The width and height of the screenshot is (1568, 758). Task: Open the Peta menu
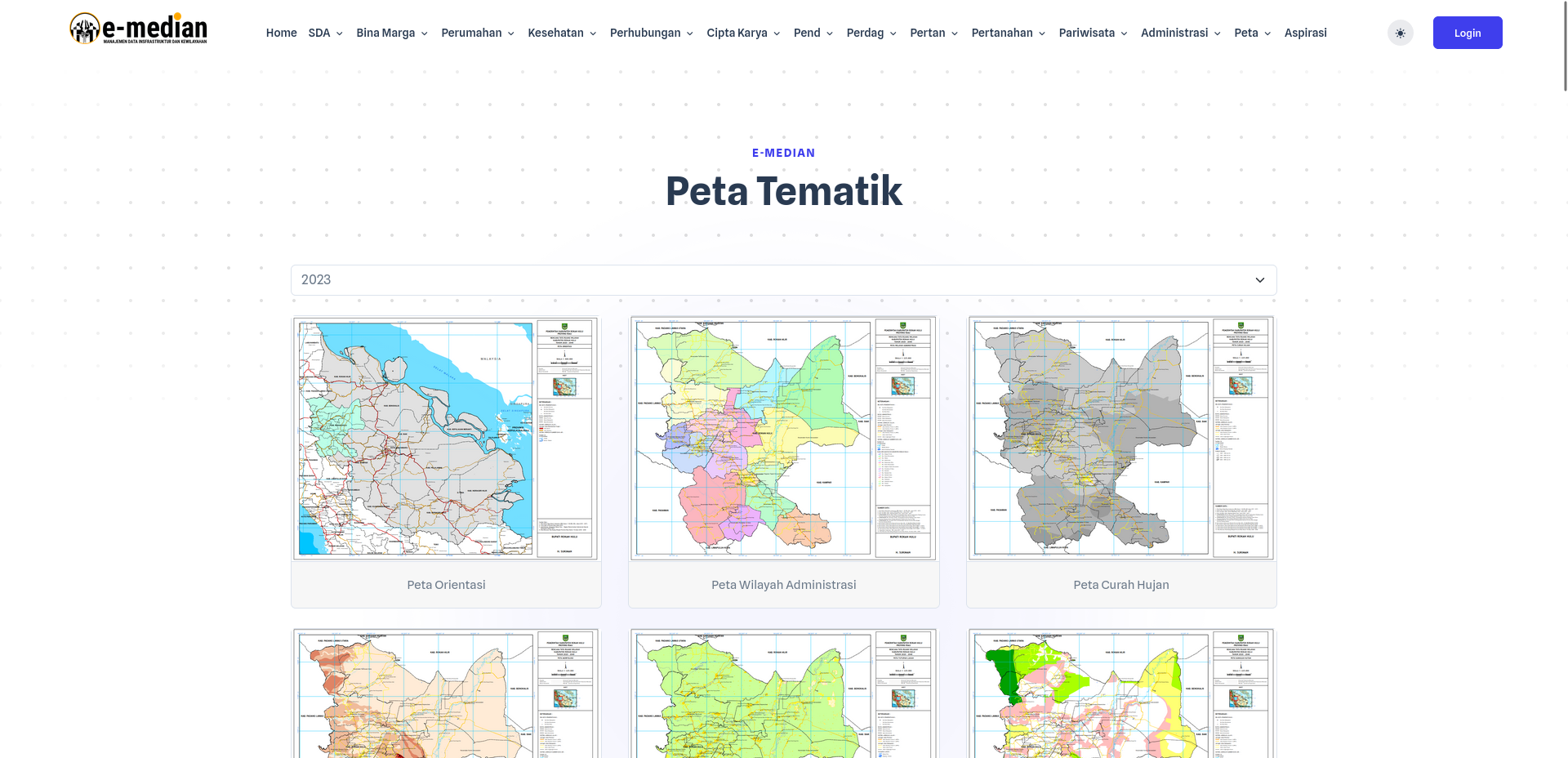pos(1252,33)
